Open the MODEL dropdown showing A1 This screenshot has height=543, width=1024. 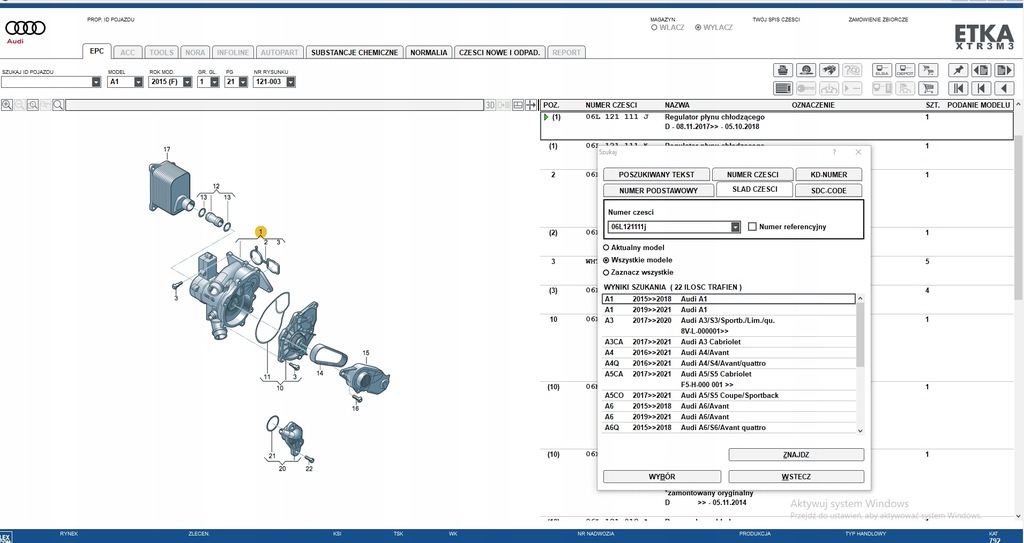pos(138,82)
